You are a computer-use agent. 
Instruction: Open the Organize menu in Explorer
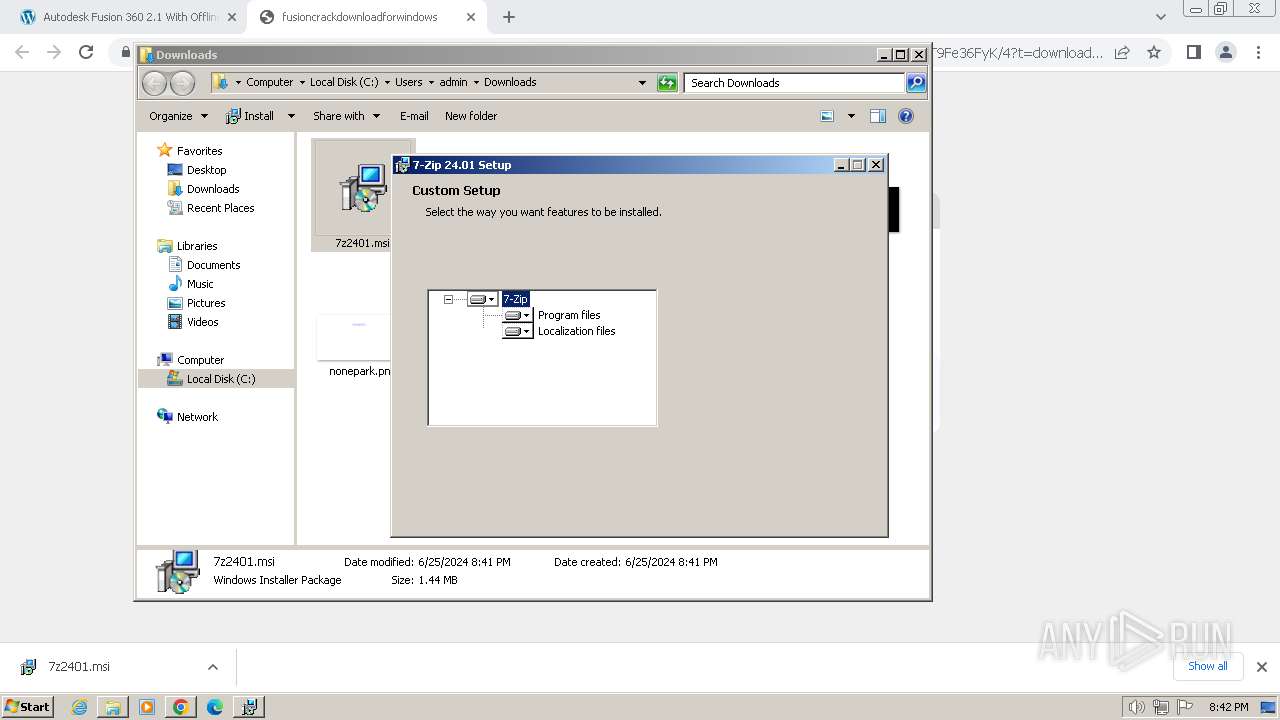point(178,116)
